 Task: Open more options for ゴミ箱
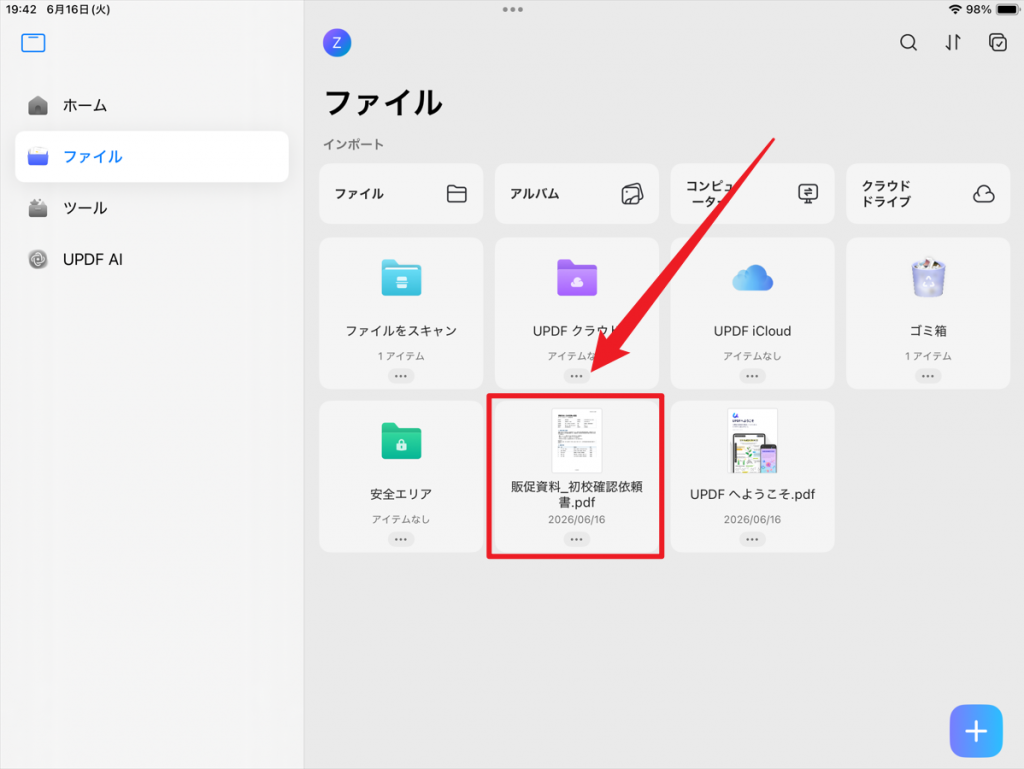928,376
